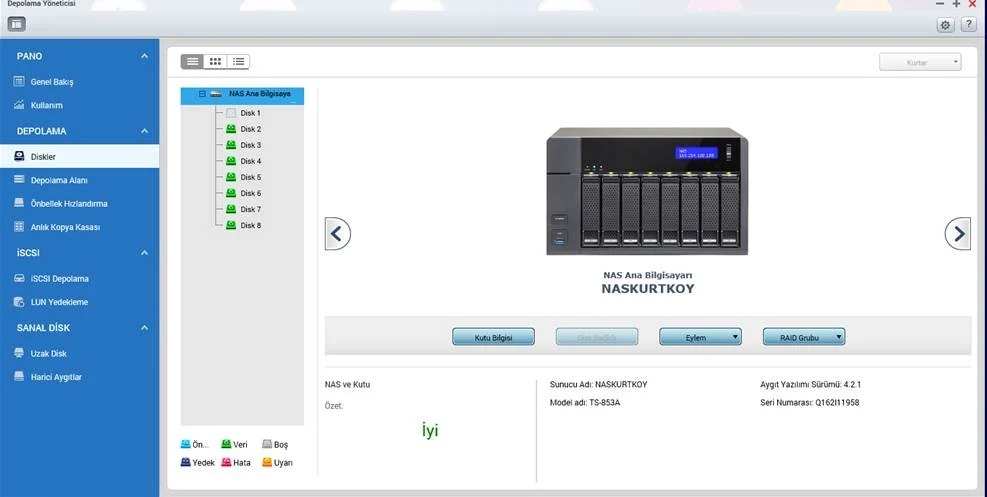This screenshot has width=987, height=497.
Task: Click the Kullanım chart icon
Action: 19,105
